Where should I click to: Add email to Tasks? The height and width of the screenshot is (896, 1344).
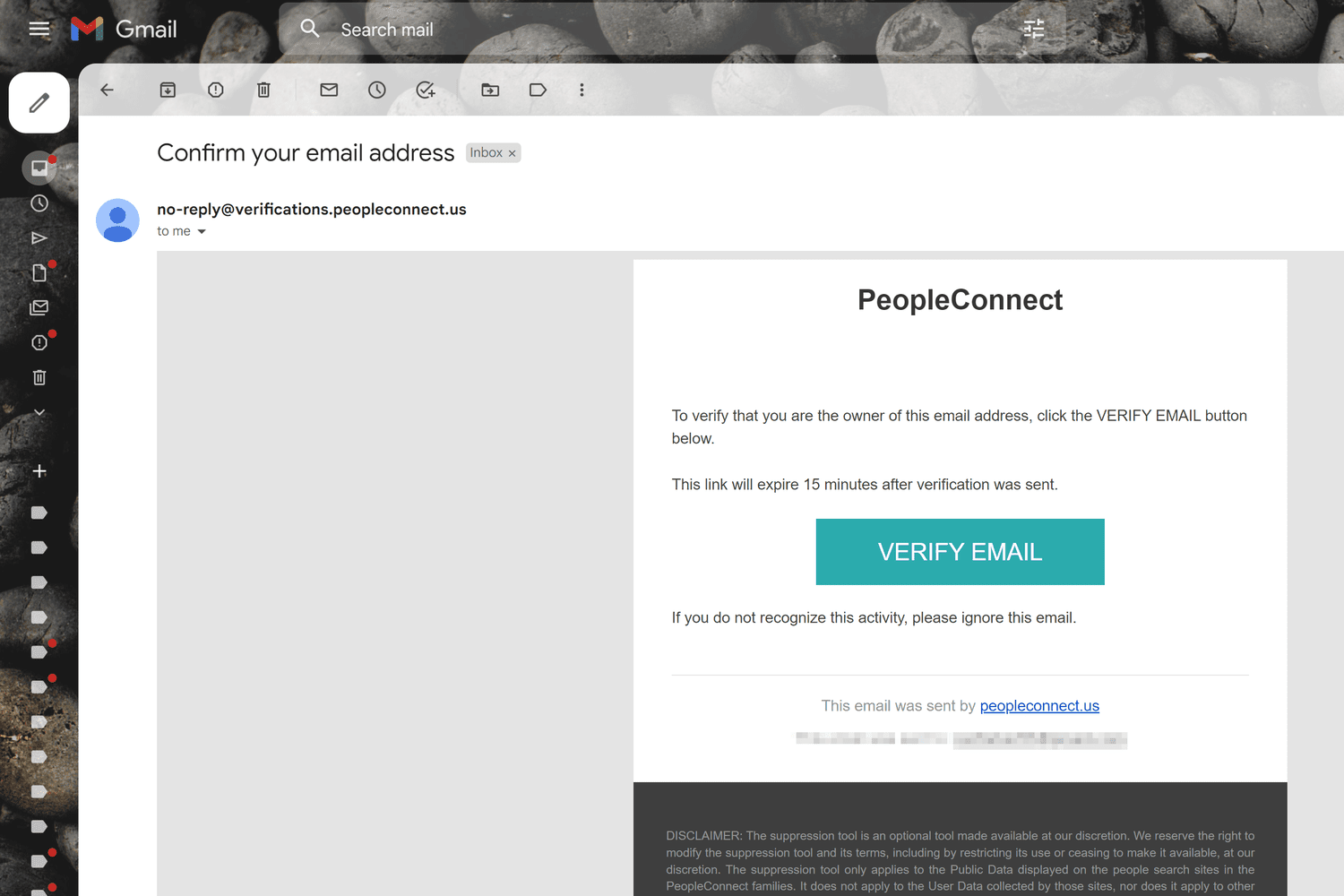(426, 90)
